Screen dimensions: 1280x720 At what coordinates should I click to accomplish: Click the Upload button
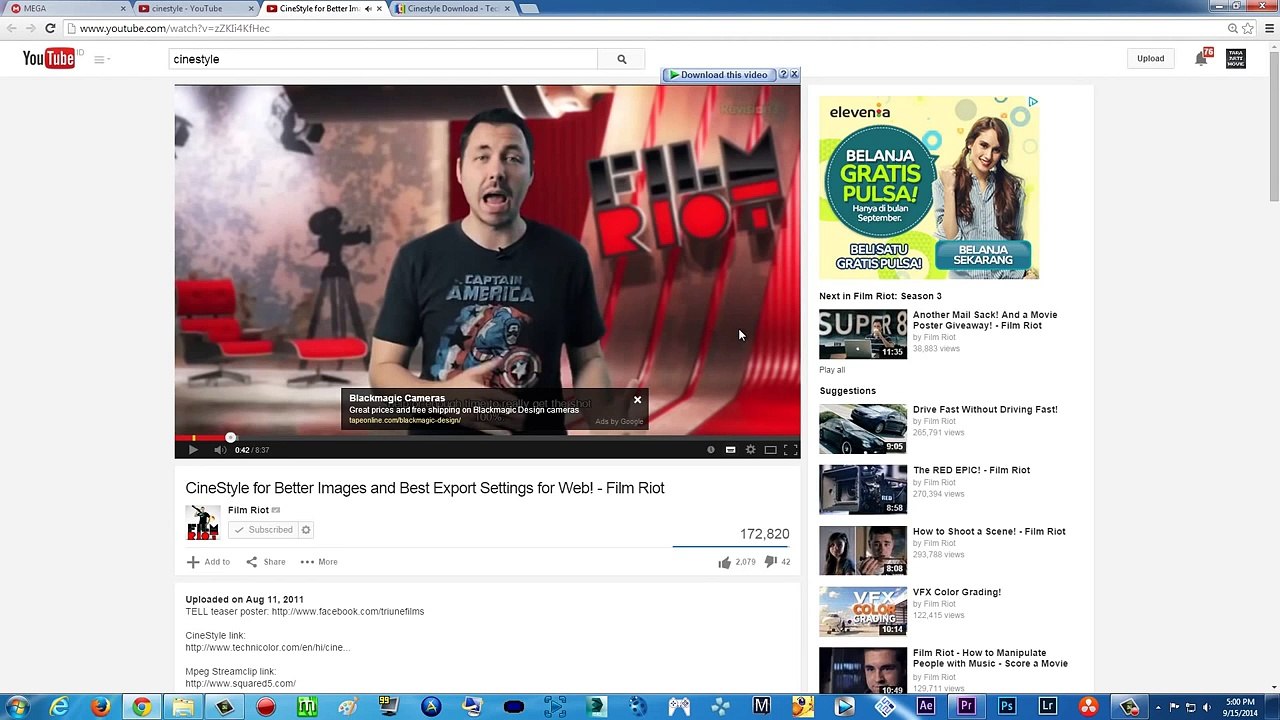tap(1150, 59)
